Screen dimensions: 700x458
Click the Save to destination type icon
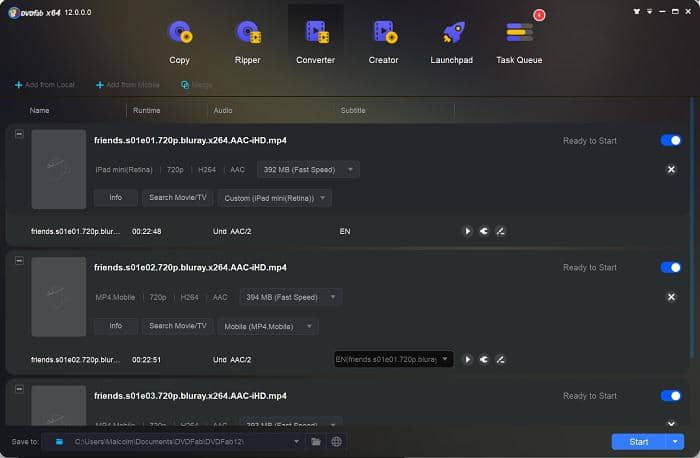click(59, 441)
